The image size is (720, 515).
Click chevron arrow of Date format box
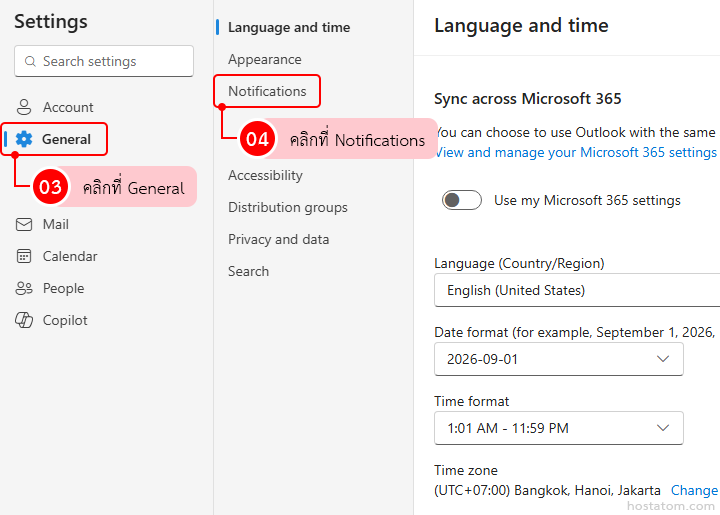[663, 359]
